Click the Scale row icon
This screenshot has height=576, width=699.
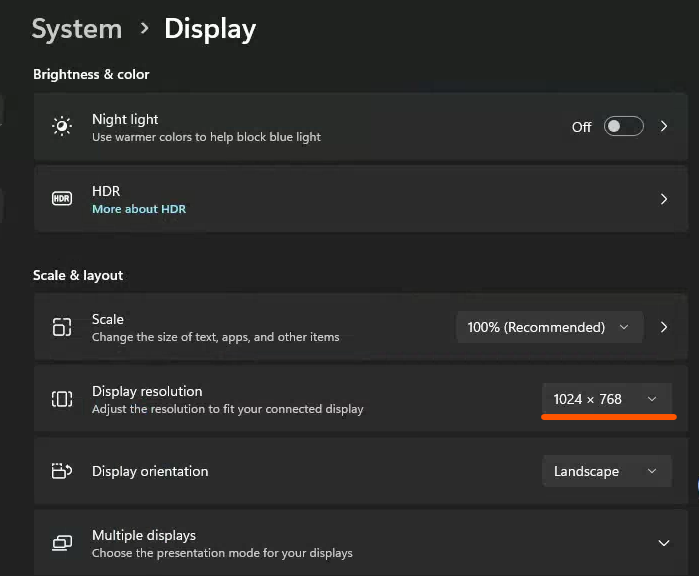pos(62,327)
